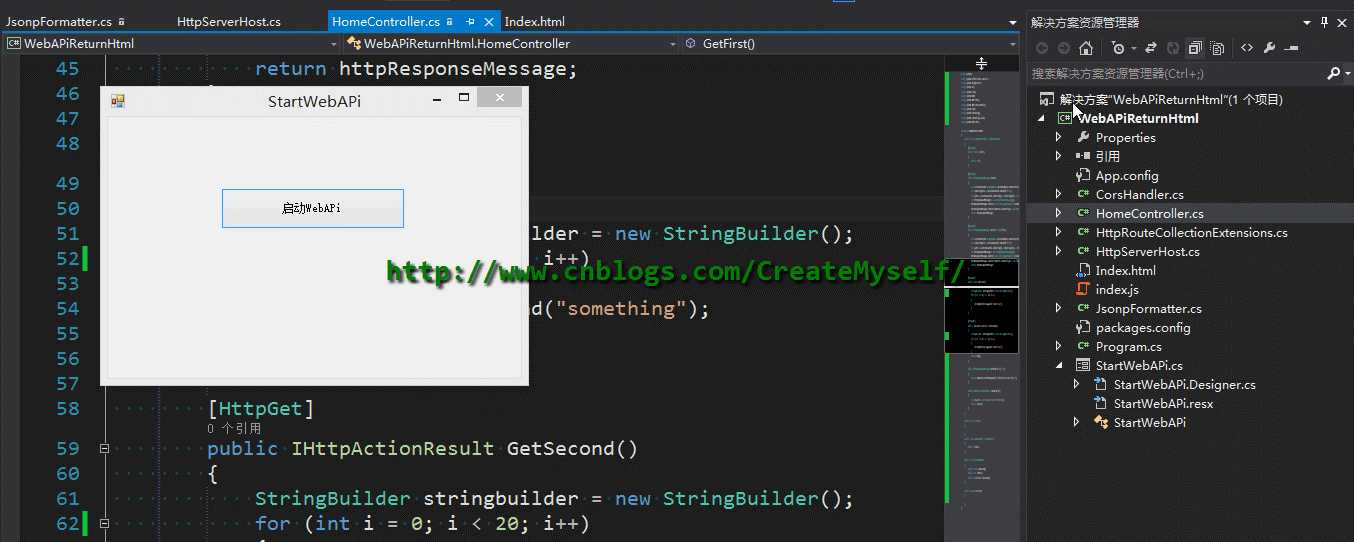Toggle the pin on HomeController.cs tab
Image resolution: width=1354 pixels, height=542 pixels.
pyautogui.click(x=470, y=21)
